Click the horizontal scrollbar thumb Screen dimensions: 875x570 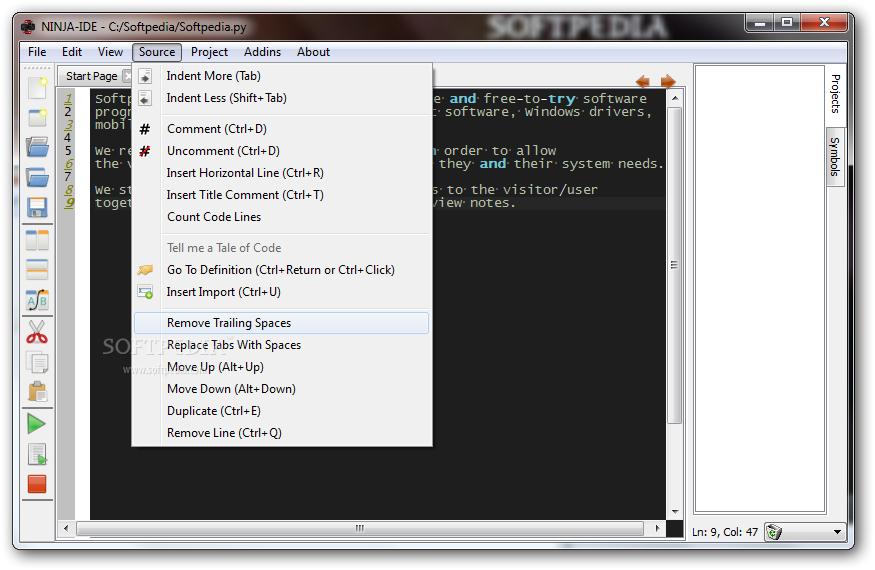pyautogui.click(x=360, y=528)
